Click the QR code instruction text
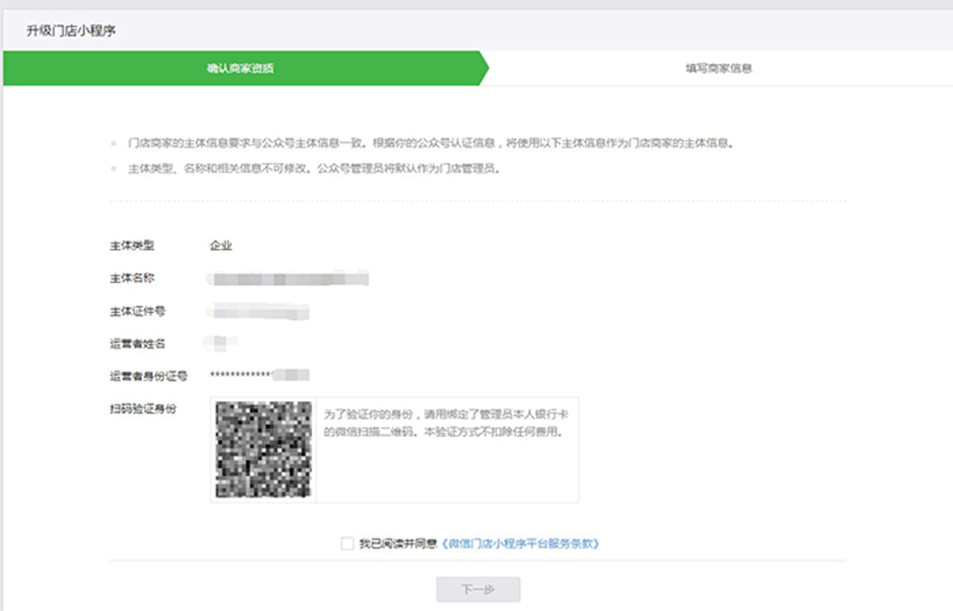The width and height of the screenshot is (953, 611). pyautogui.click(x=446, y=423)
